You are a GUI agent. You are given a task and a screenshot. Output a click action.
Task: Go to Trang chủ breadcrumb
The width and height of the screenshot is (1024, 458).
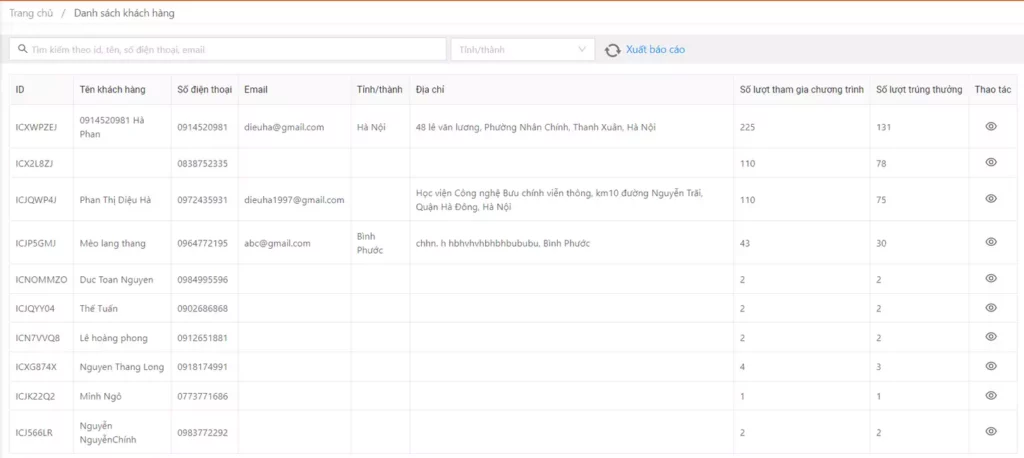pos(30,13)
